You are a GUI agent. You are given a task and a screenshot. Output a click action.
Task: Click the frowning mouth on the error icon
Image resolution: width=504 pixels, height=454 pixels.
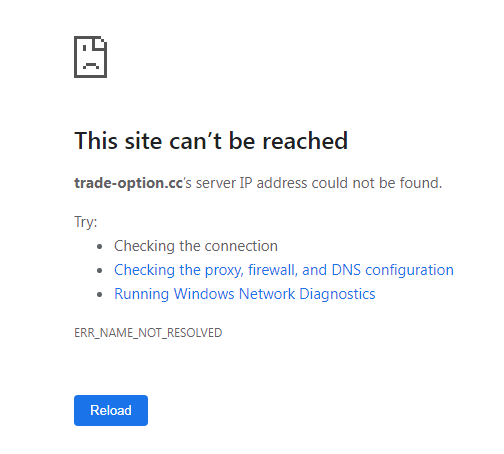pos(91,65)
